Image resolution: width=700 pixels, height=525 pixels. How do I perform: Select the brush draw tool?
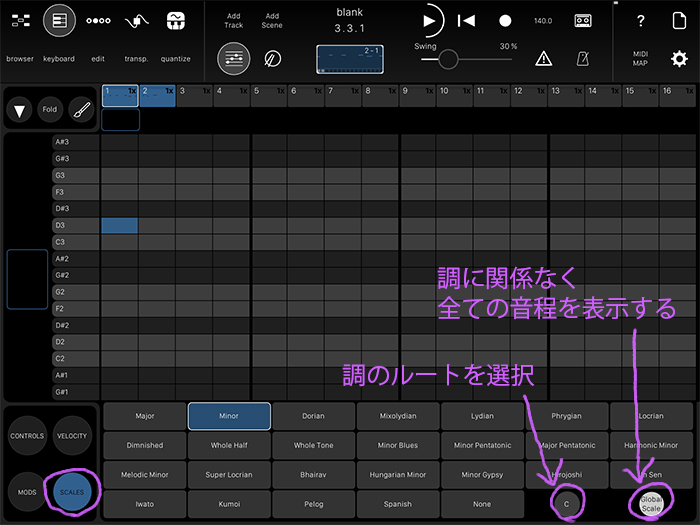point(82,109)
